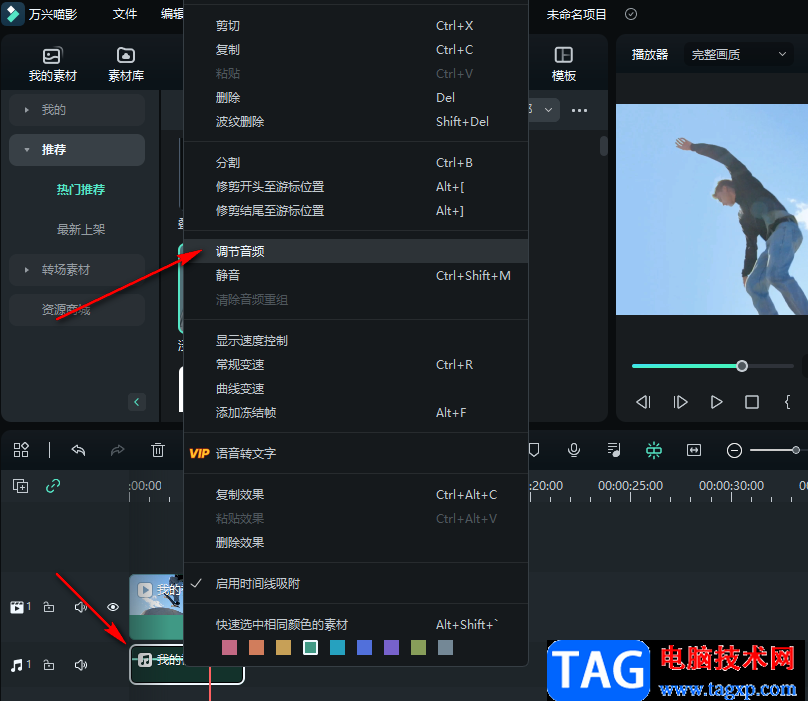
Task: Select 修剪开头至游标位置 option
Action: 356,187
